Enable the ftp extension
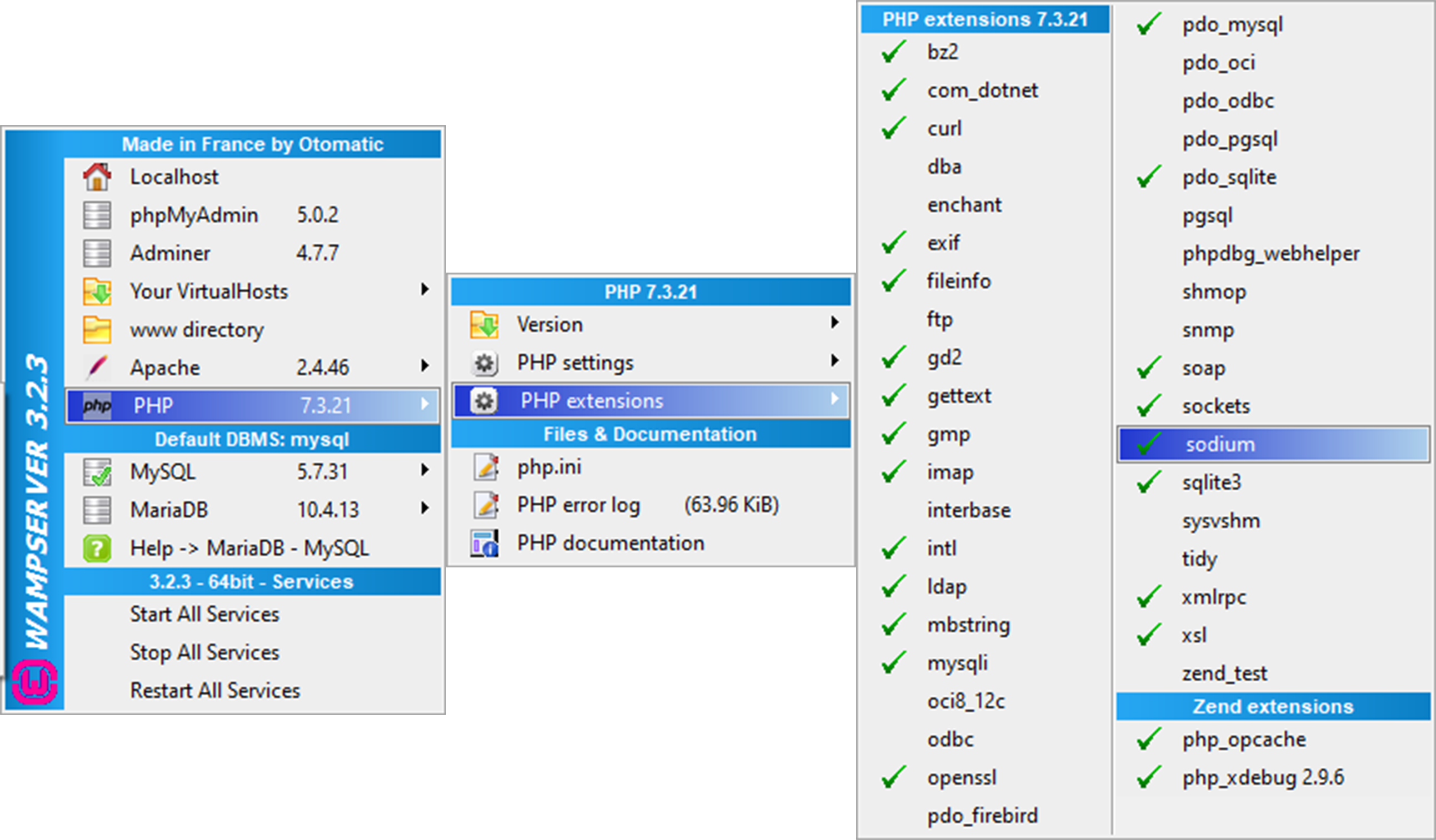 (x=986, y=319)
